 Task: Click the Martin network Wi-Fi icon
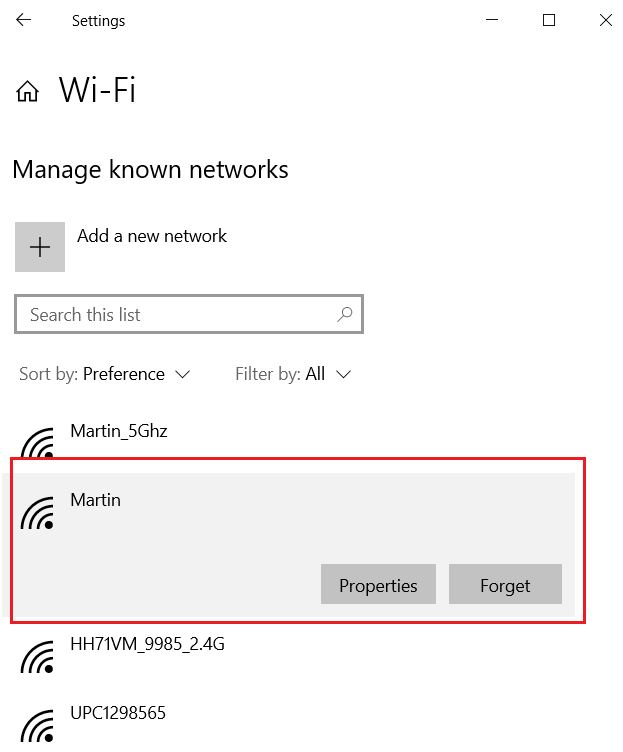[37, 513]
